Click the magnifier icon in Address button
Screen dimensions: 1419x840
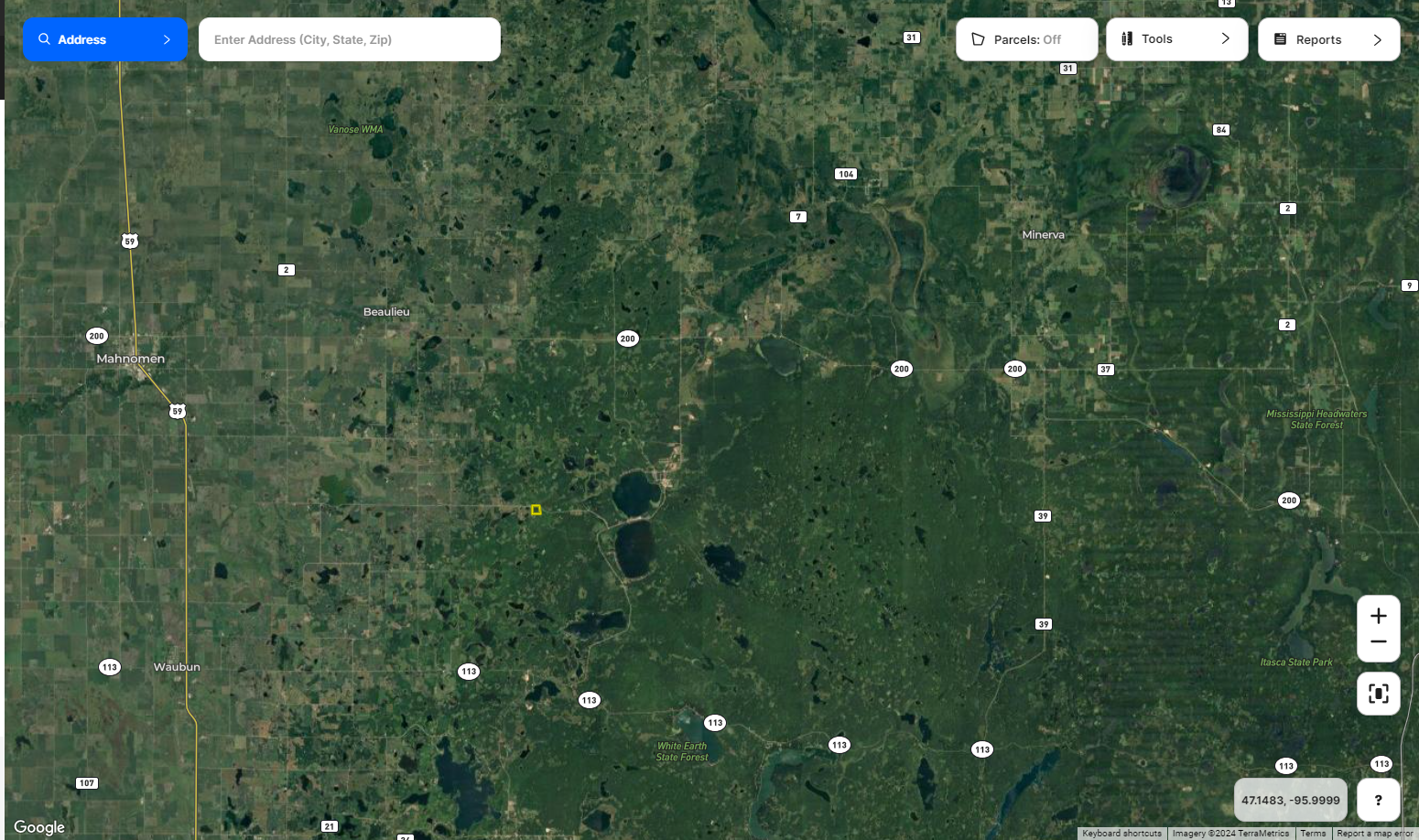(x=44, y=39)
